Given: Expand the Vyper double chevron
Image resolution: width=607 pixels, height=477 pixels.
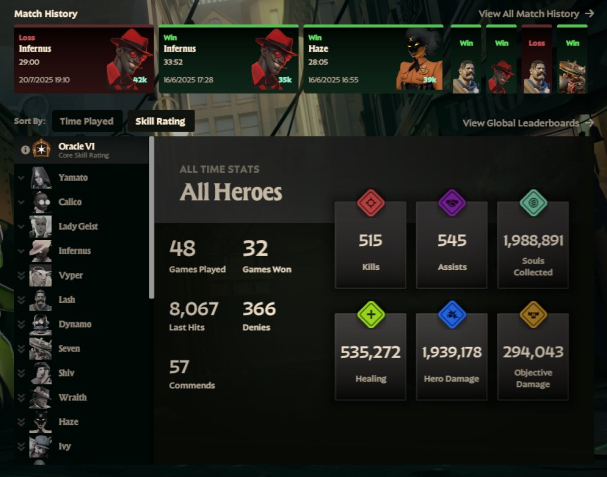Looking at the screenshot, I should pyautogui.click(x=21, y=275).
